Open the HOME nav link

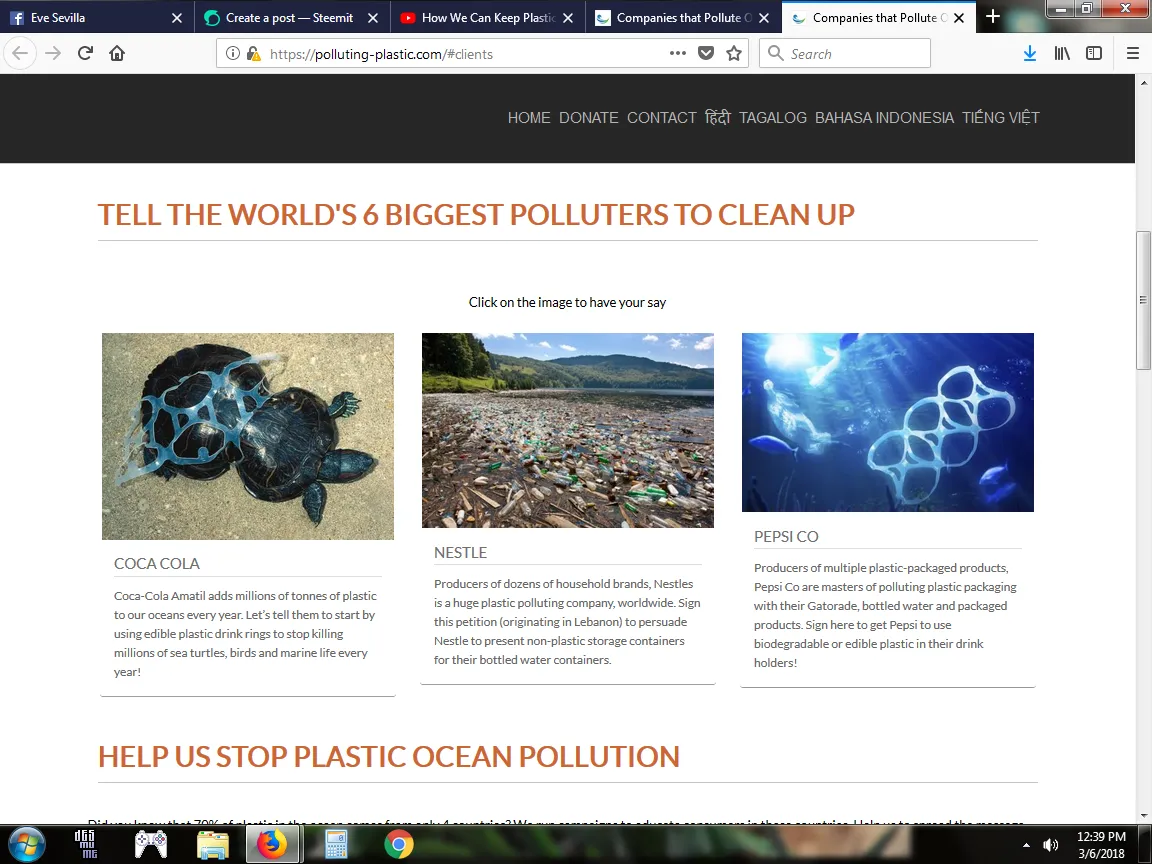click(529, 118)
